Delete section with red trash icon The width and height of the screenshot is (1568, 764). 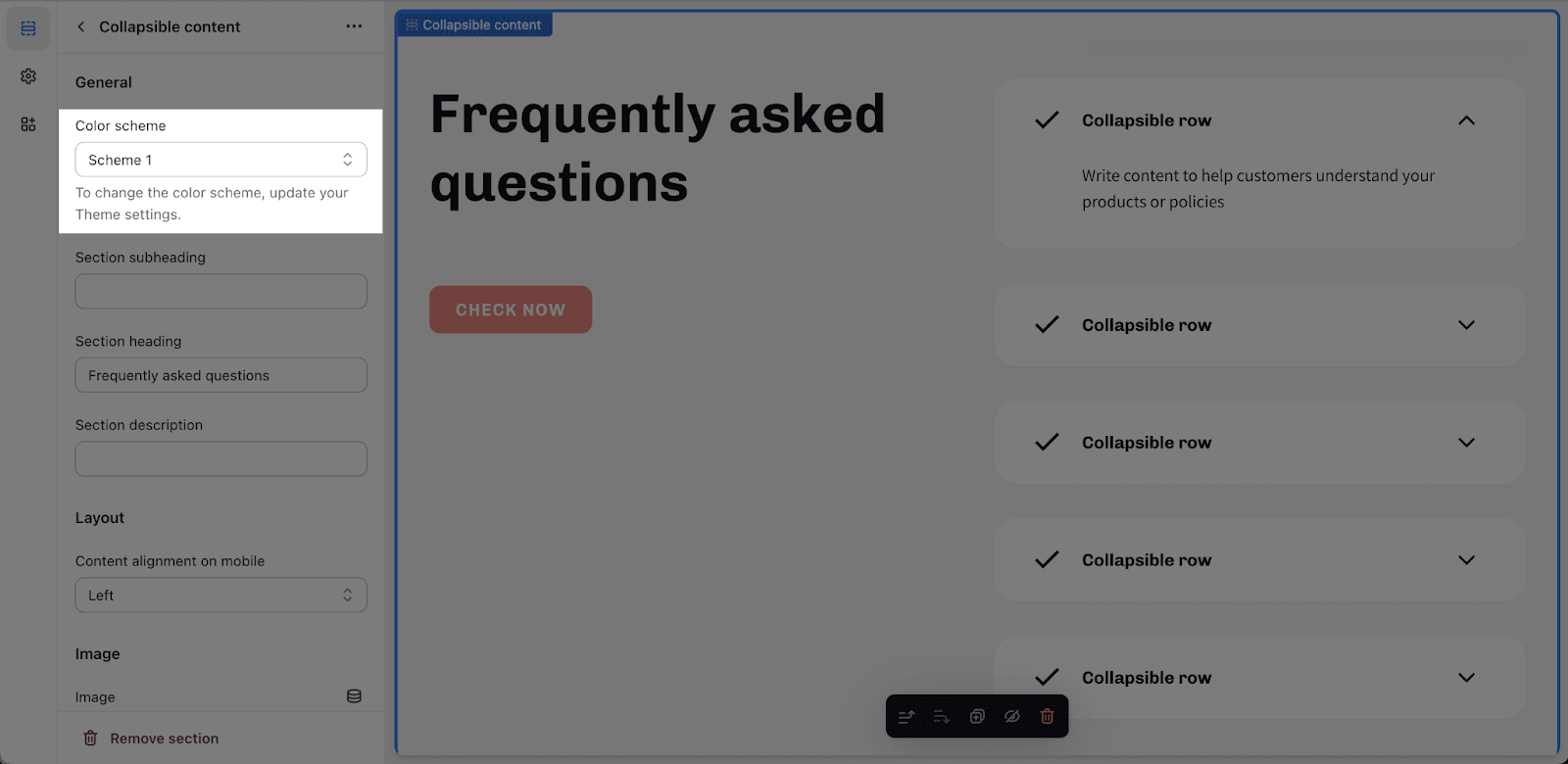click(1047, 717)
